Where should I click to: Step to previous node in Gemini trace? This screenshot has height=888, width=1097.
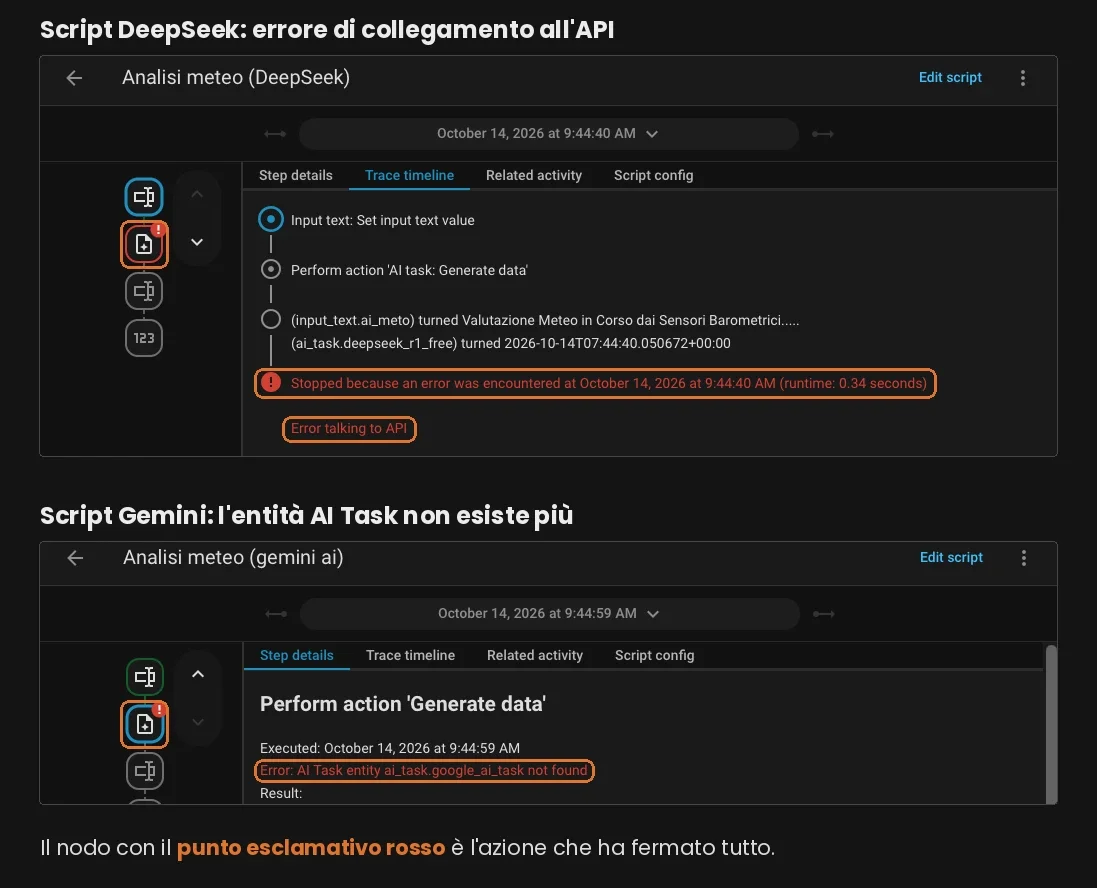click(198, 674)
